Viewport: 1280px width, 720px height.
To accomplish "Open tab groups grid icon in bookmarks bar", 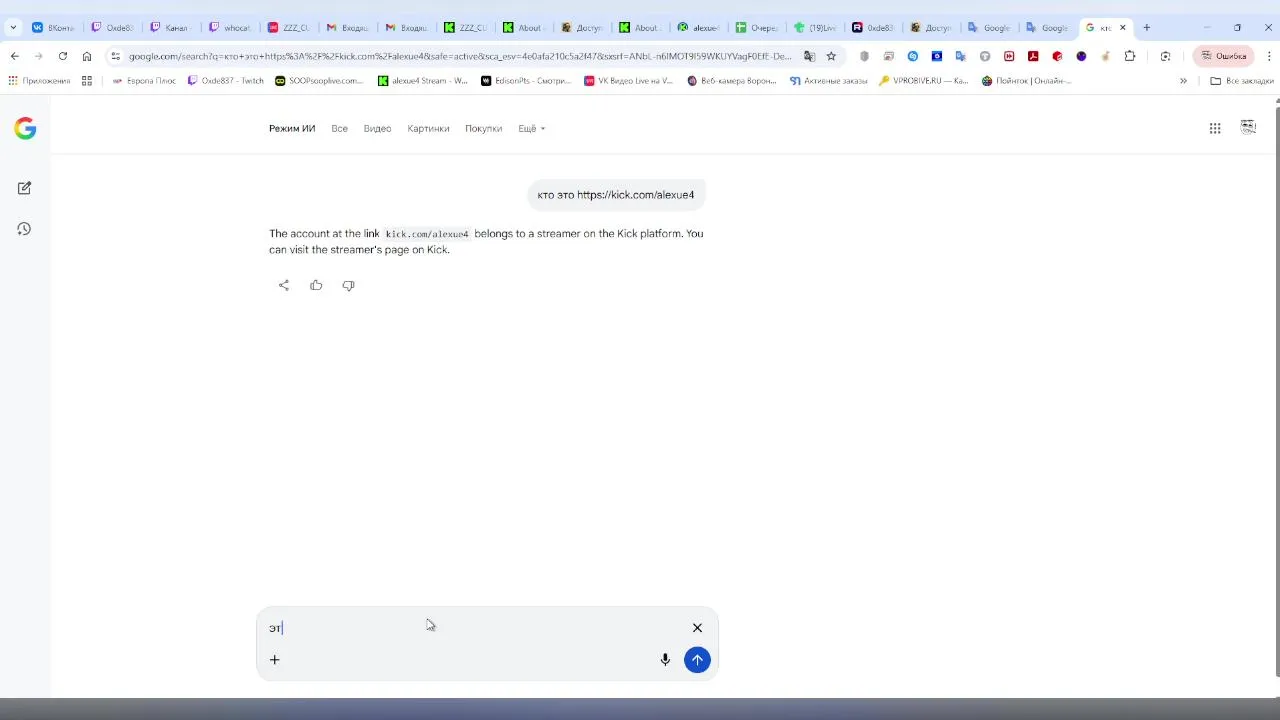I will (x=87, y=81).
